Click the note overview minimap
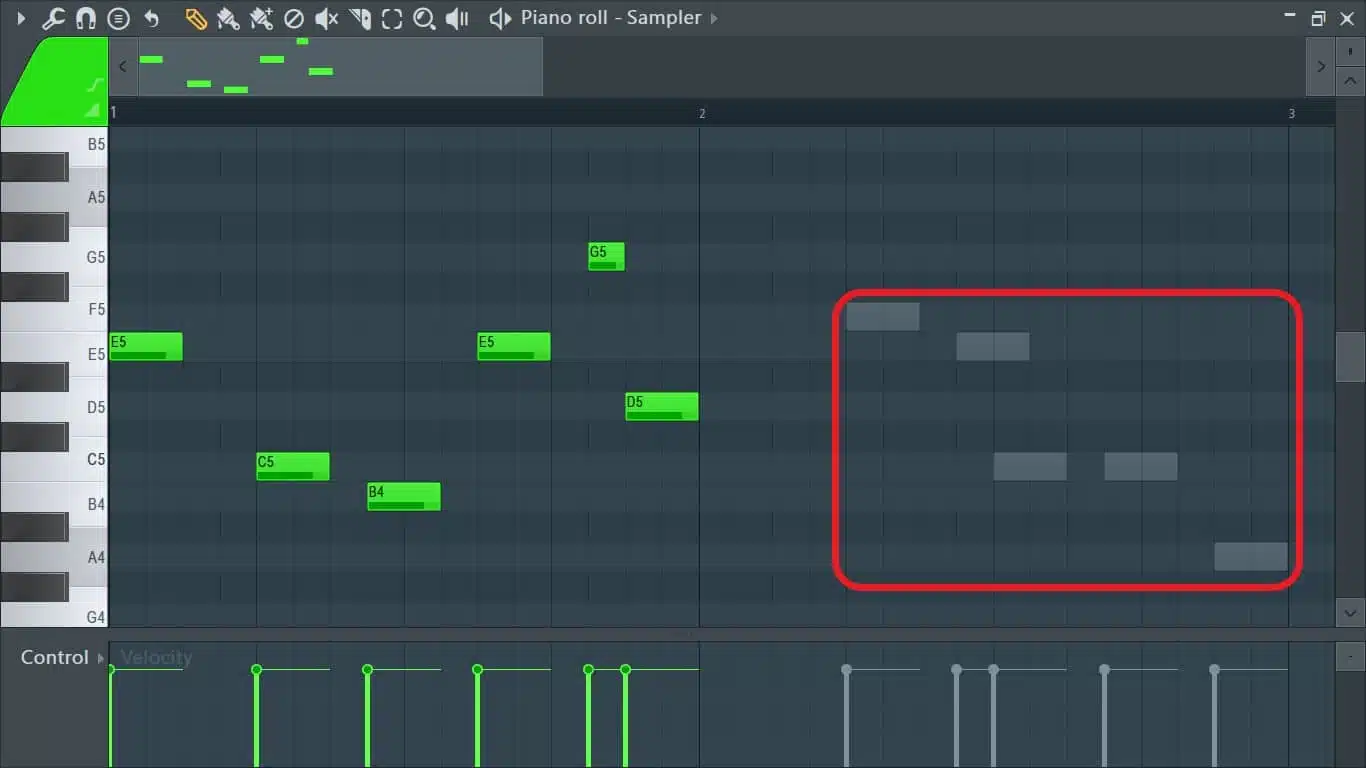Image resolution: width=1366 pixels, height=768 pixels. (x=340, y=67)
